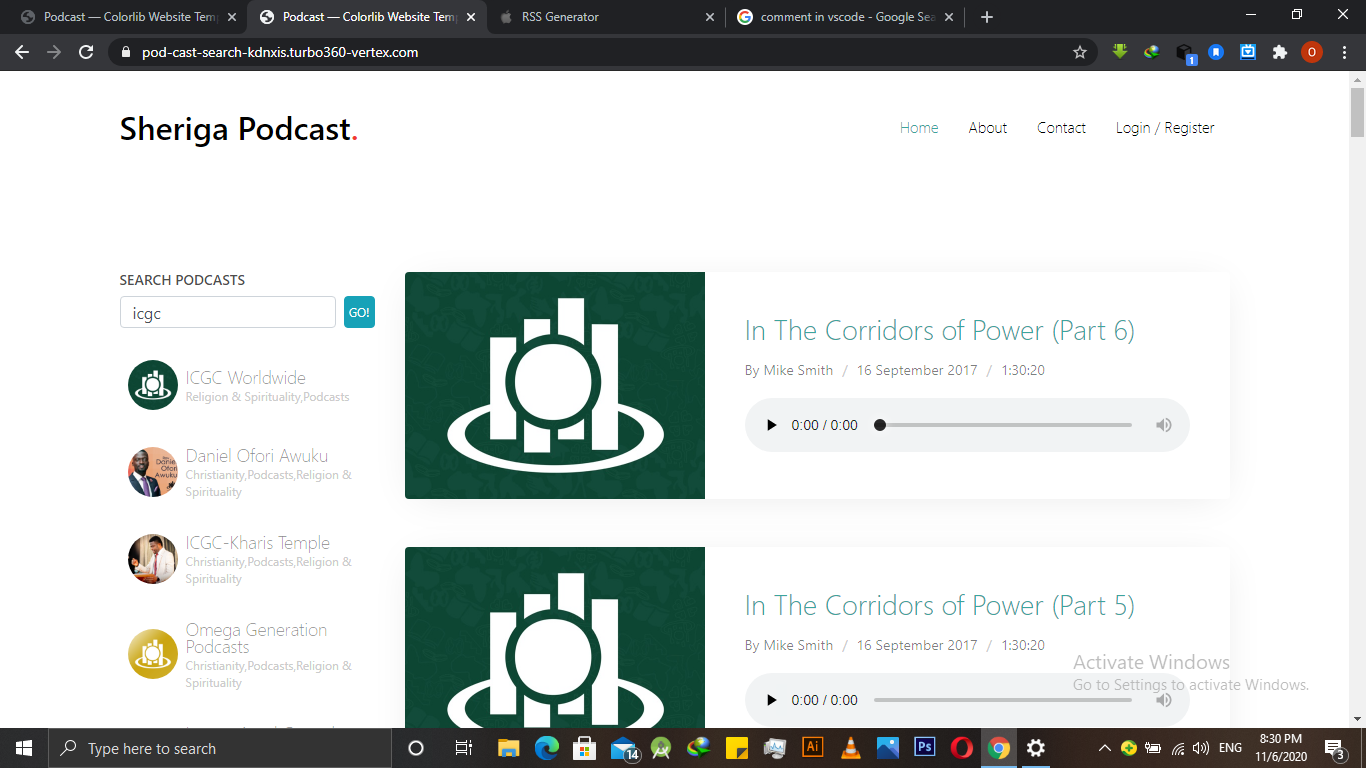The width and height of the screenshot is (1366, 768).
Task: Open the ICGC Worldwide podcast logo
Action: (x=152, y=385)
